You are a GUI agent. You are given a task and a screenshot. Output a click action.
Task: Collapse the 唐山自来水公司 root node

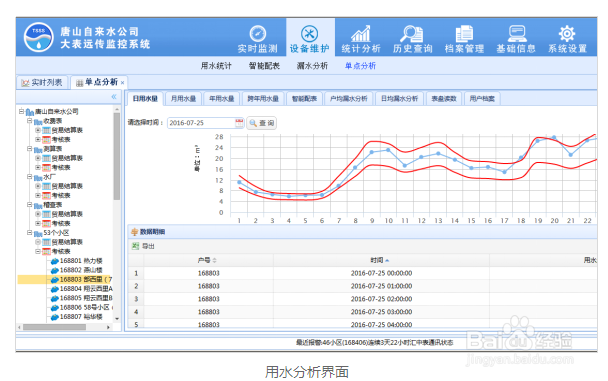tap(21, 111)
